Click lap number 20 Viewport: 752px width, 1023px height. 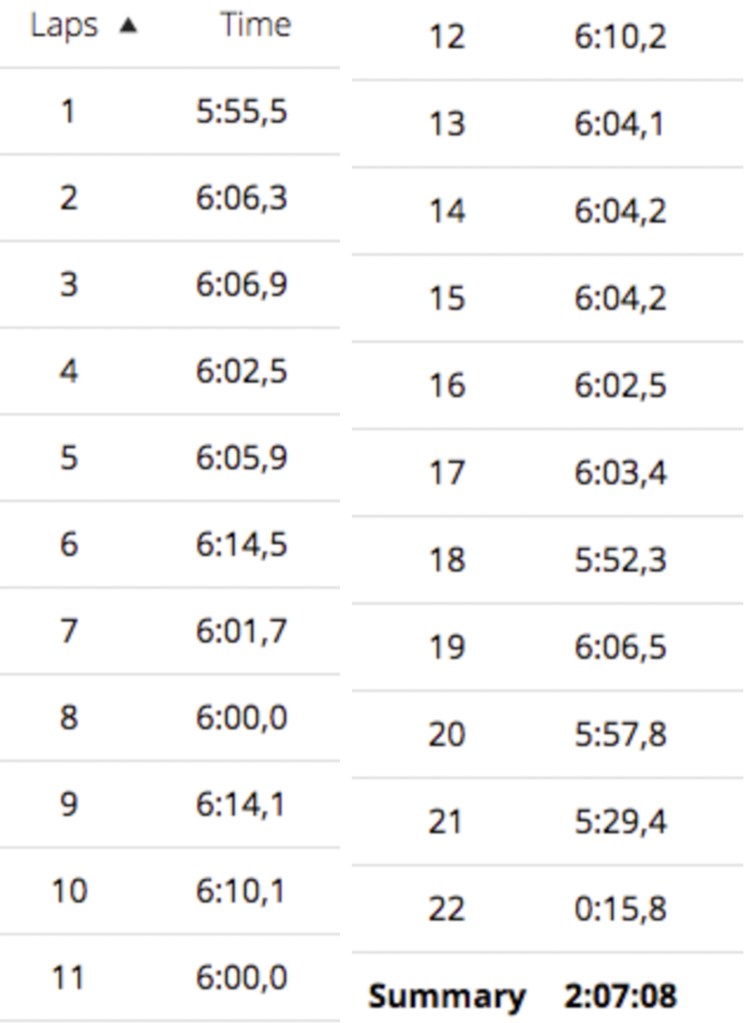pos(447,735)
